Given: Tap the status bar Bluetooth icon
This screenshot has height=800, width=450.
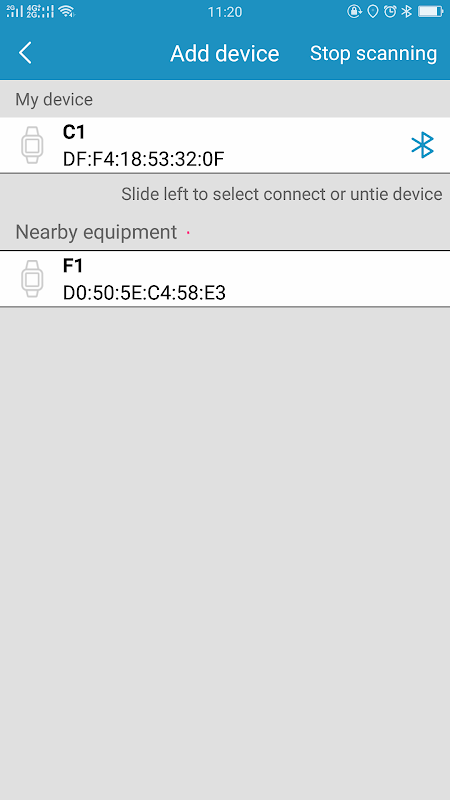Looking at the screenshot, I should 407,11.
